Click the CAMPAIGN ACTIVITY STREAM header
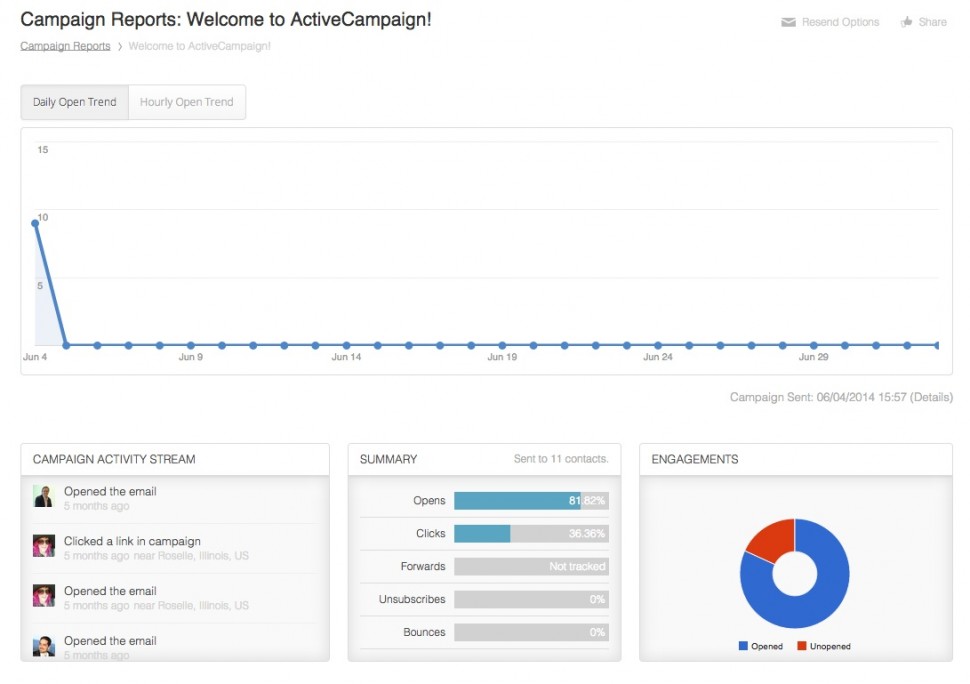Image resolution: width=970 pixels, height=684 pixels. point(114,460)
